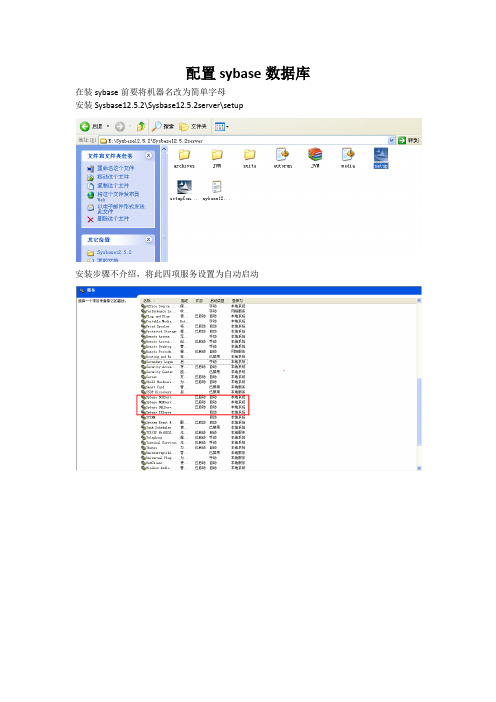This screenshot has width=496, height=702.
Task: Click Services list scroll-down arrow
Action: [x=419, y=468]
